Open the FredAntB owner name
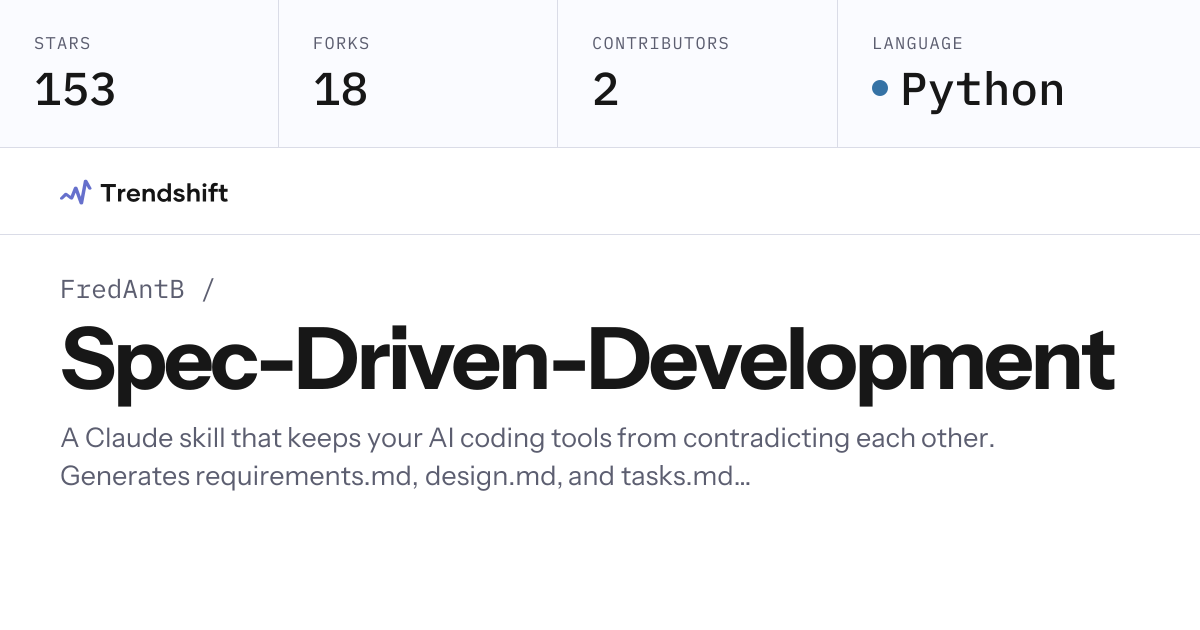This screenshot has width=1200, height=630. tap(122, 290)
